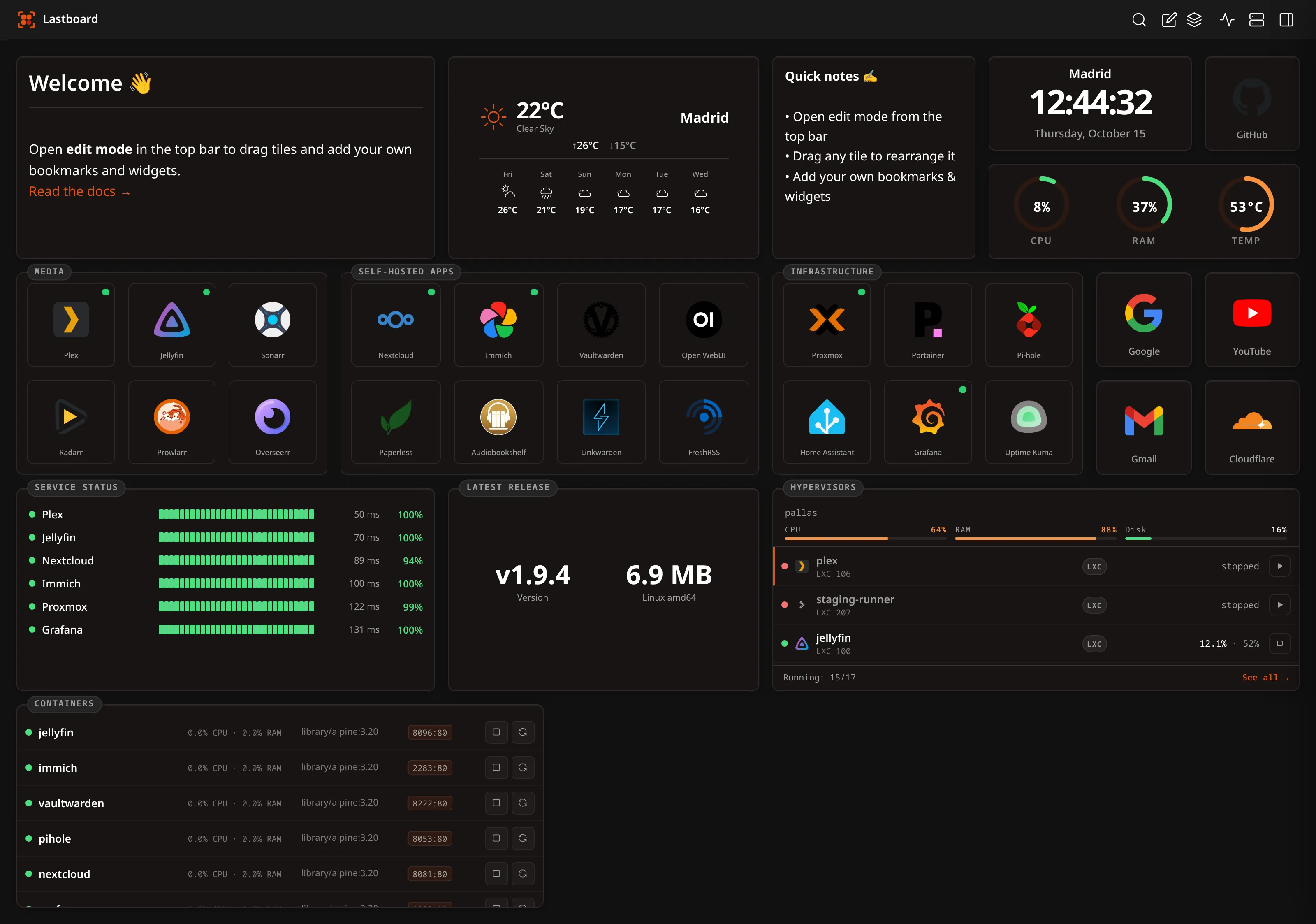Stop the jellyfin LXC 100 guest
Image resolution: width=1316 pixels, height=924 pixels.
1279,644
